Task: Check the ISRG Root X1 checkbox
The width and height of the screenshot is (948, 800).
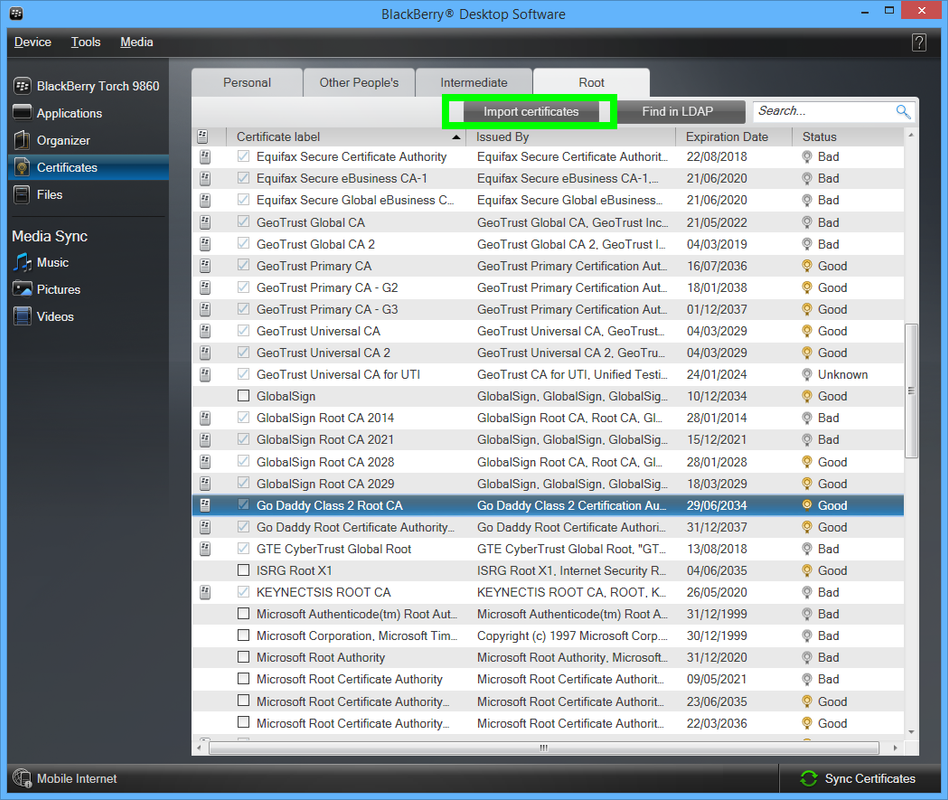Action: pos(243,570)
